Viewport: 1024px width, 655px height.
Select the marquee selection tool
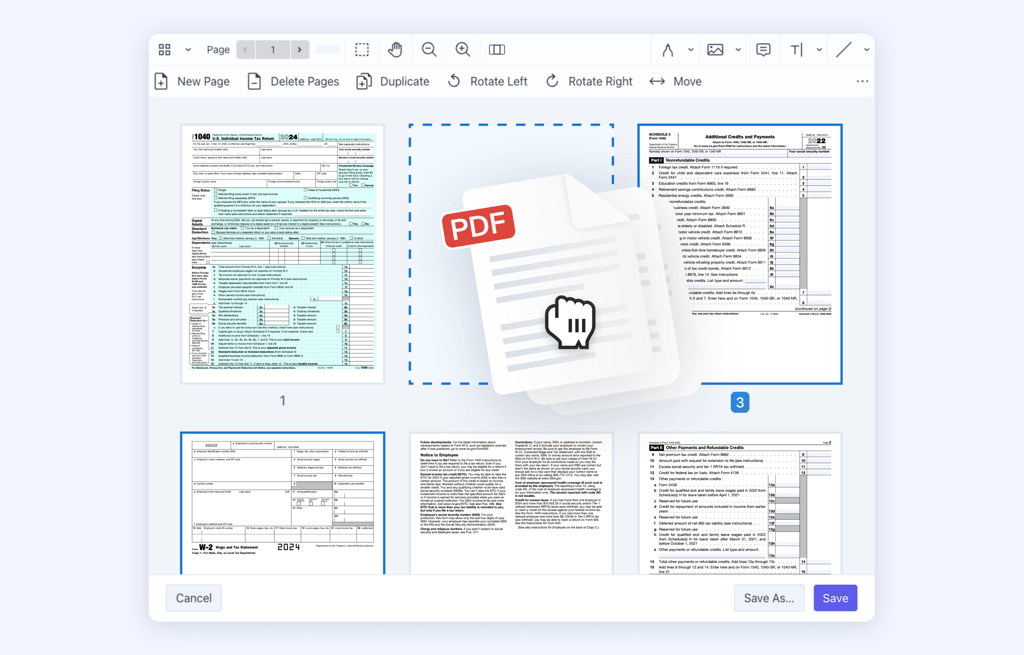[362, 50]
